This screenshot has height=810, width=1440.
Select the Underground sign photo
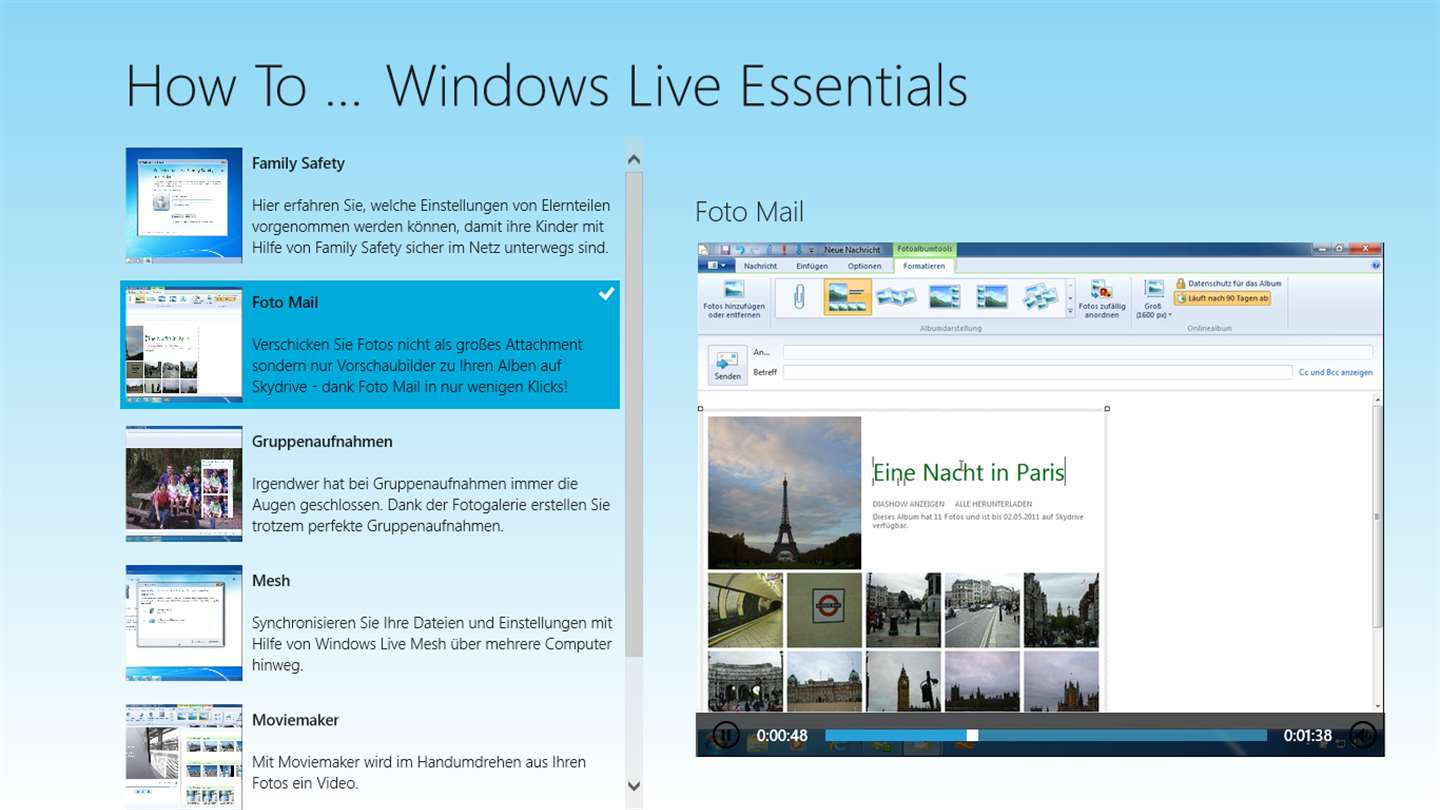[824, 610]
